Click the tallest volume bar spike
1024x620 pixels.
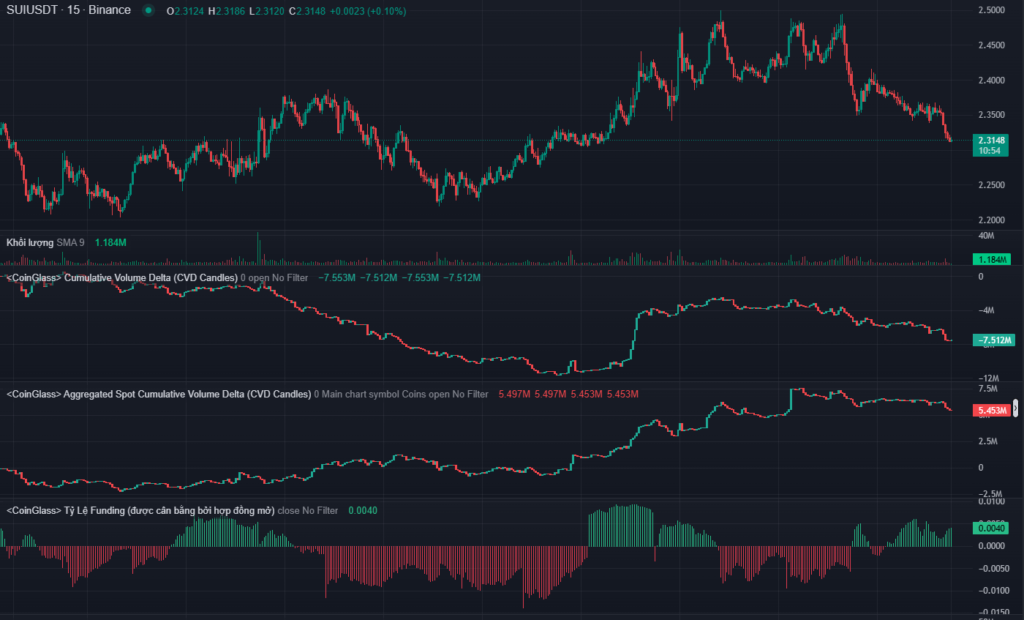tap(258, 247)
